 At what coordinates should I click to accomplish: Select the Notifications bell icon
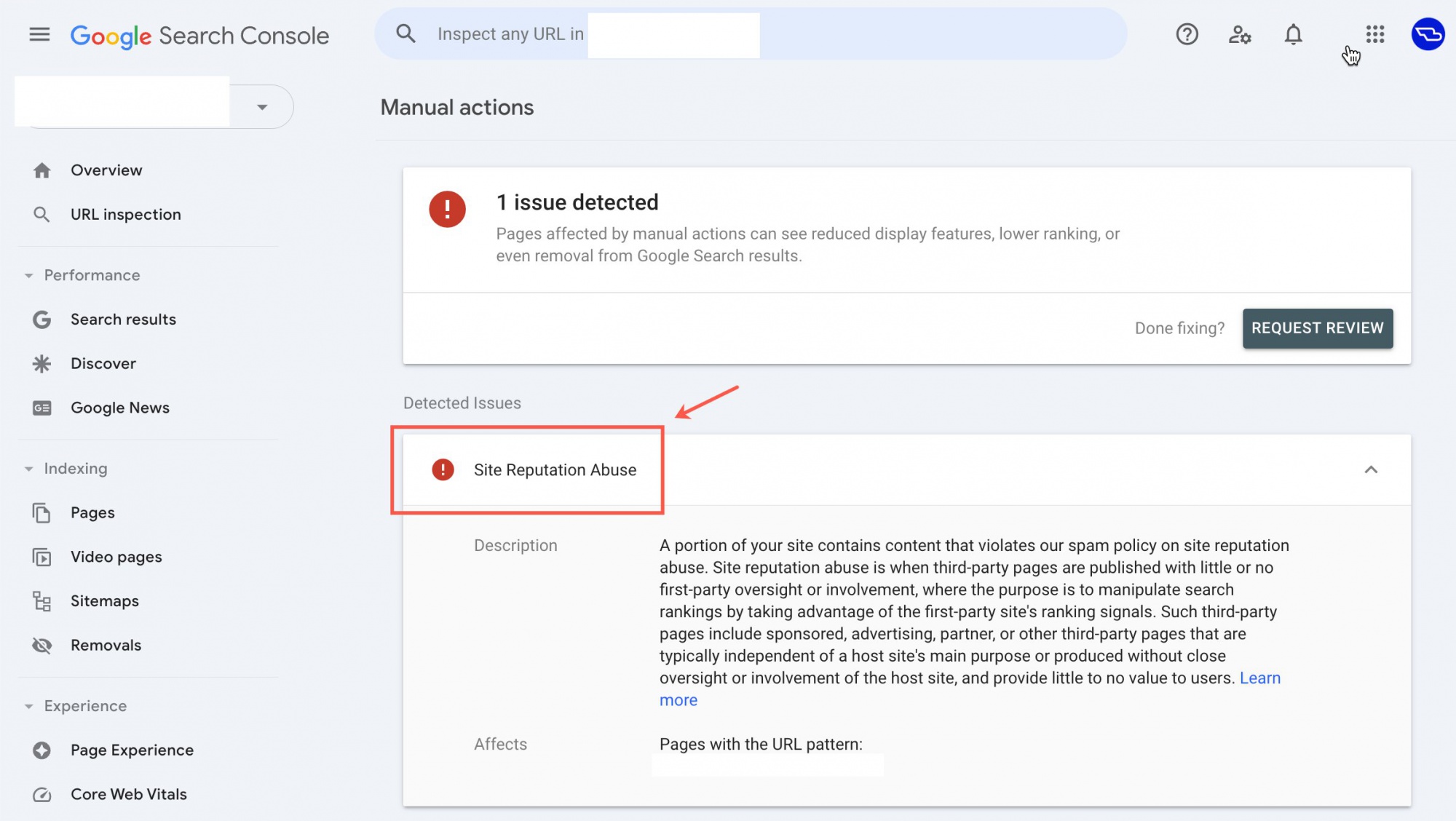(1293, 34)
